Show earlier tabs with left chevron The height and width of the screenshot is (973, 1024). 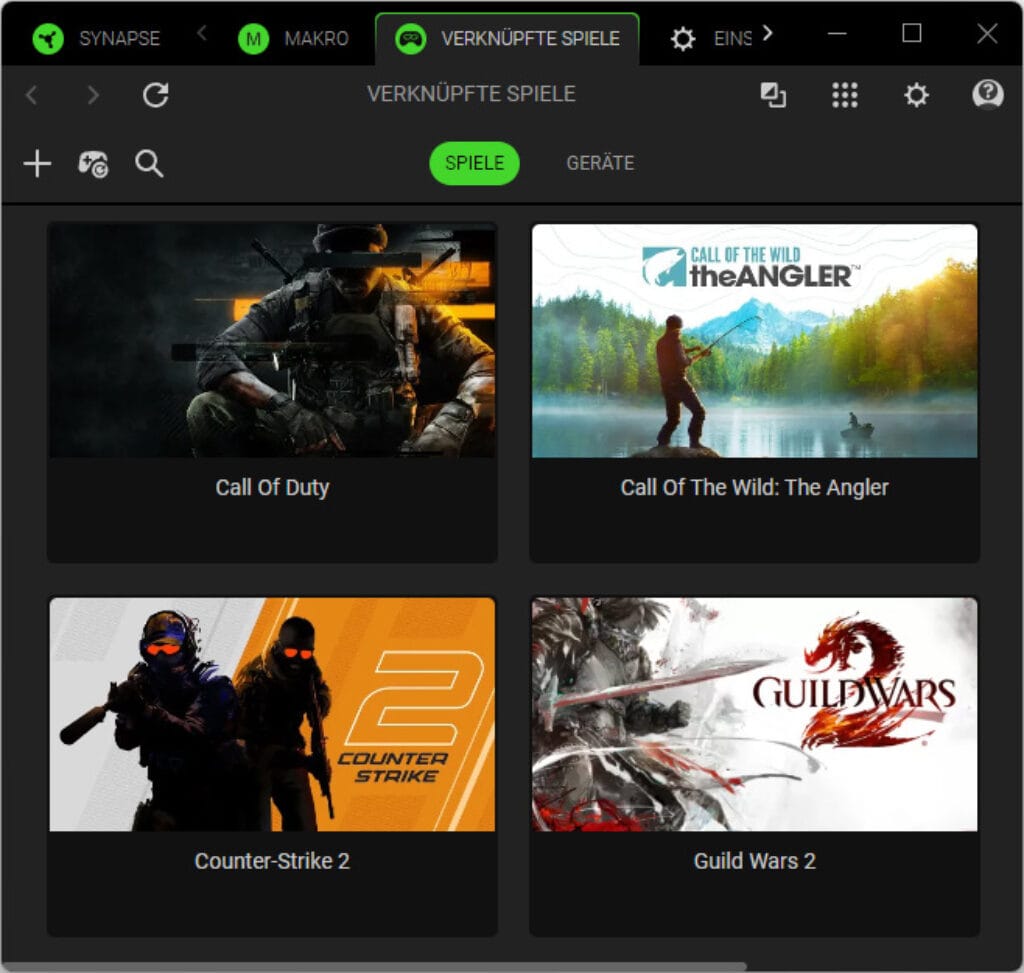202,33
